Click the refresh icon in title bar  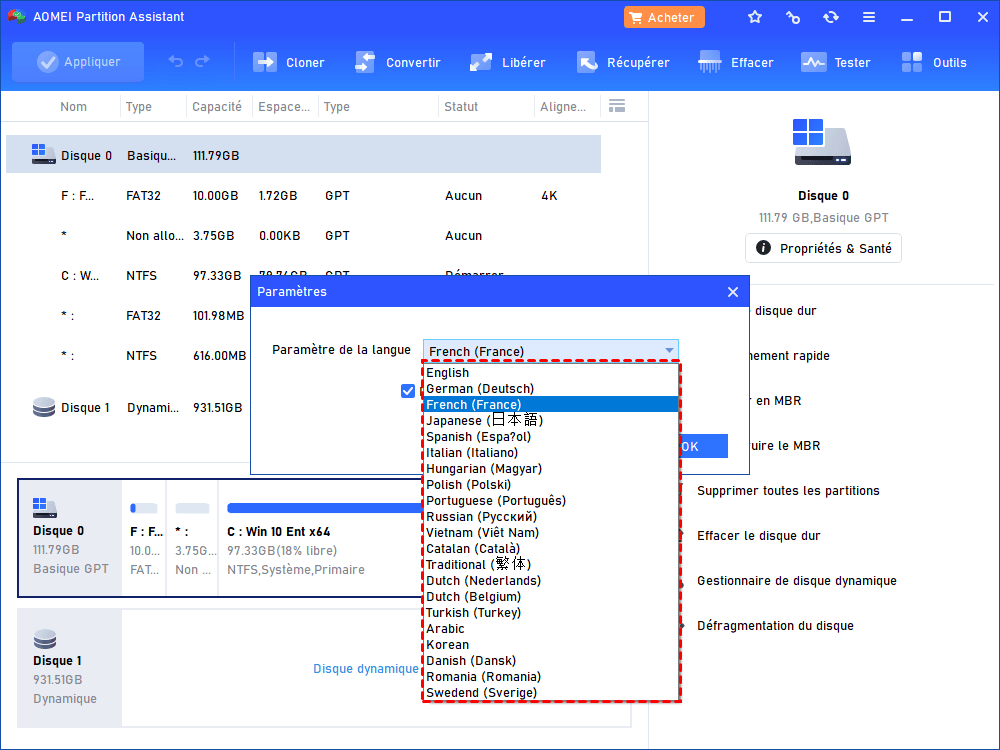pyautogui.click(x=830, y=17)
